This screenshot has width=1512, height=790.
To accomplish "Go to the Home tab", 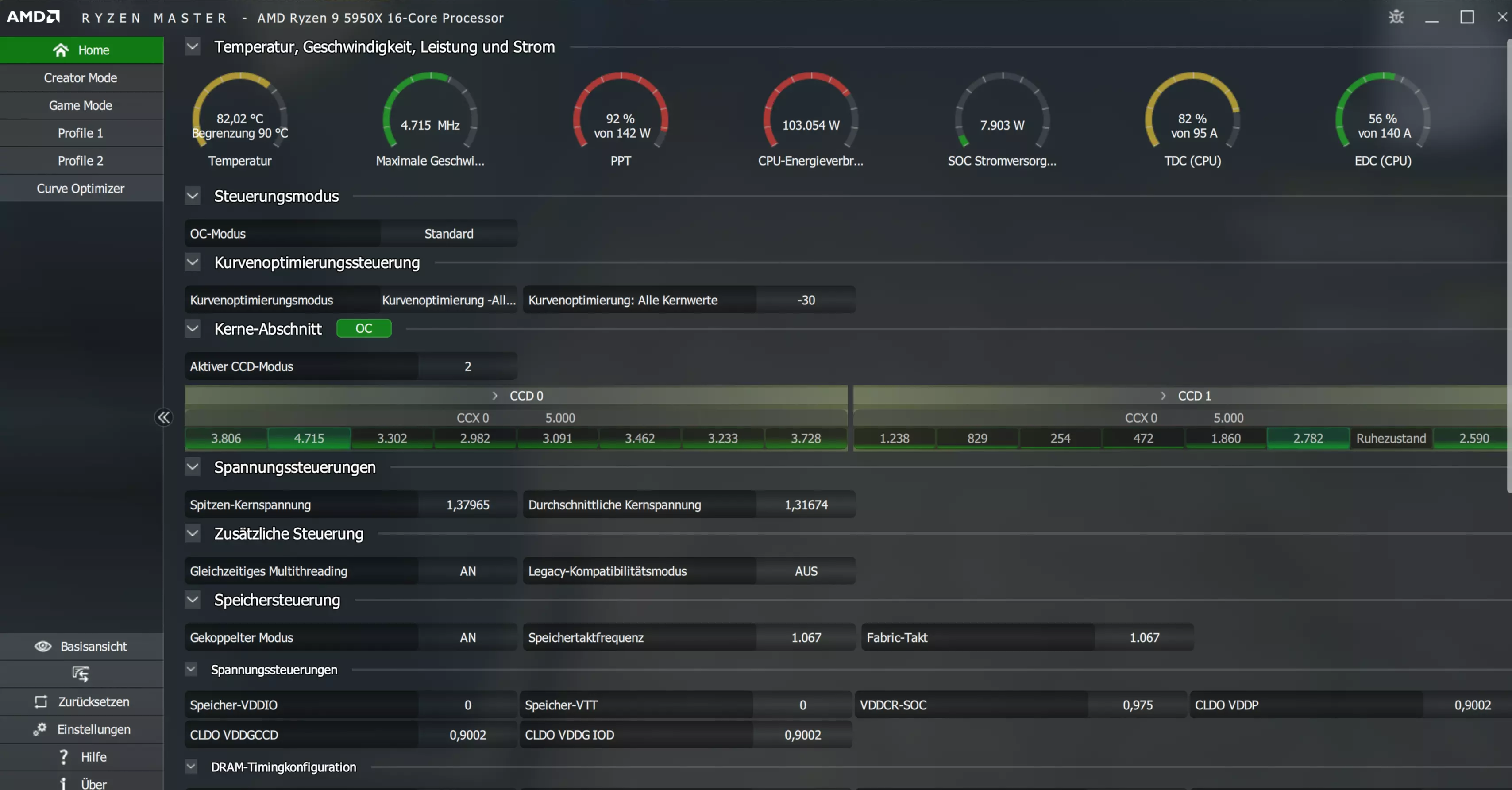I will 81,50.
